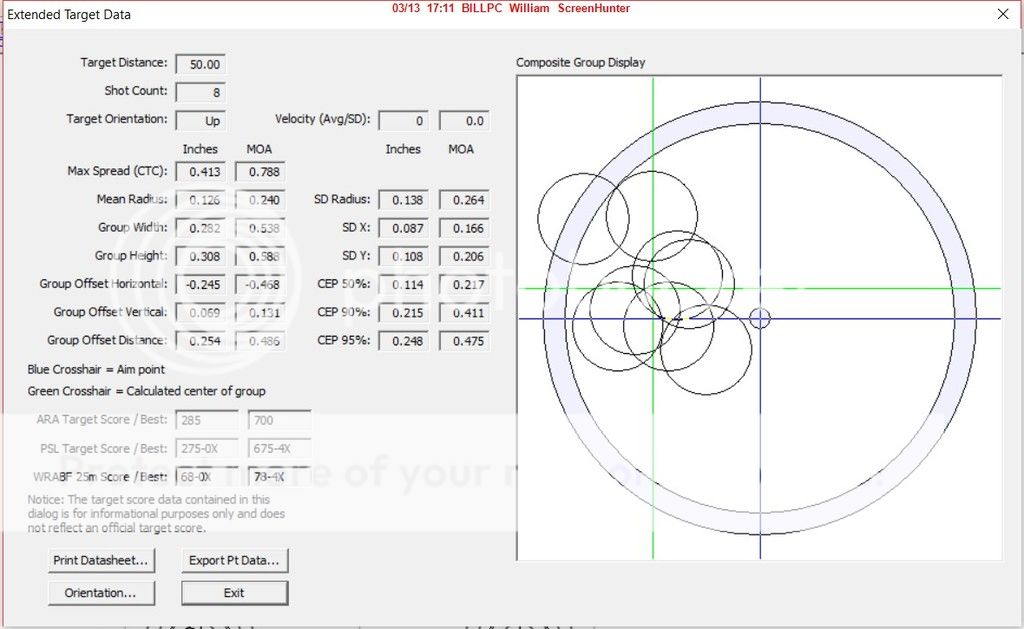
Task: Click the SD X MOA value 0.166
Action: point(464,228)
